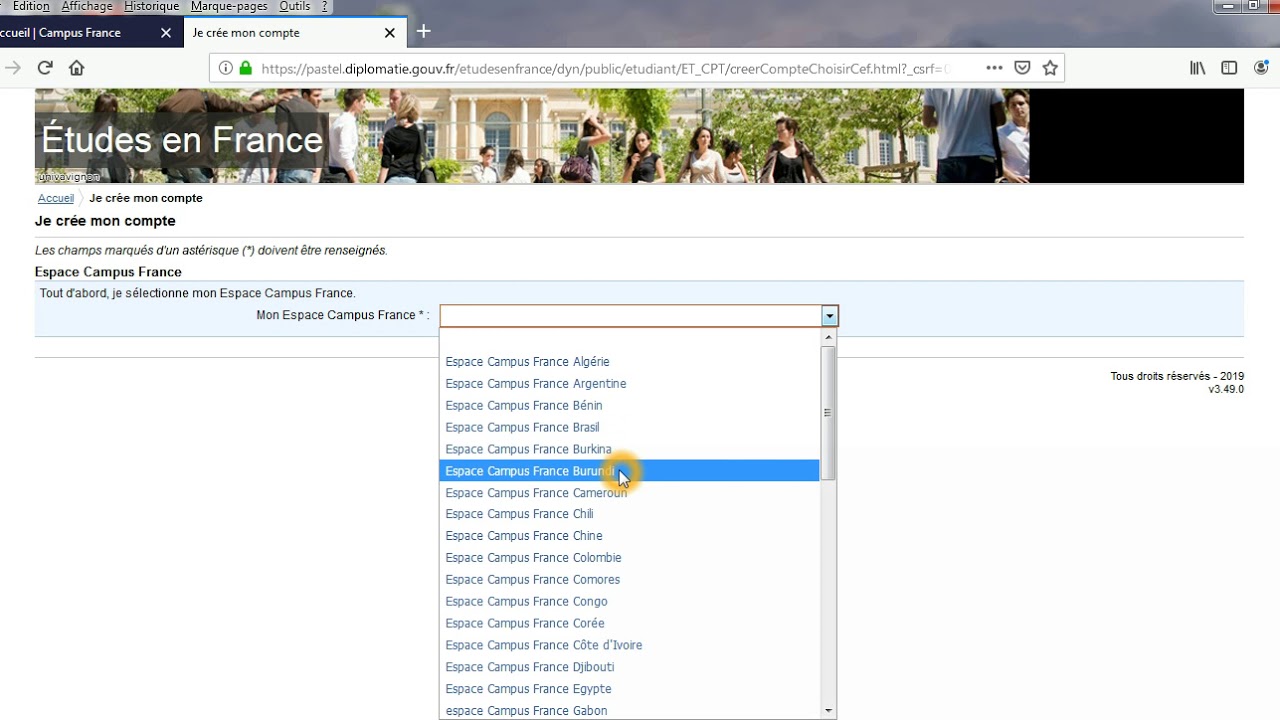
Task: Open the Firefox account icon
Action: [1261, 68]
